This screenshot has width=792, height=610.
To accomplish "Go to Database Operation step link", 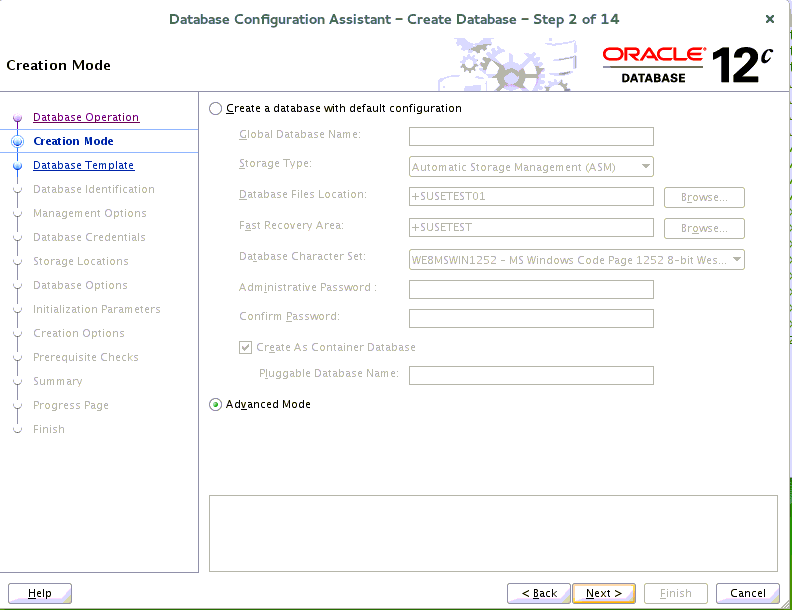I will [x=86, y=118].
